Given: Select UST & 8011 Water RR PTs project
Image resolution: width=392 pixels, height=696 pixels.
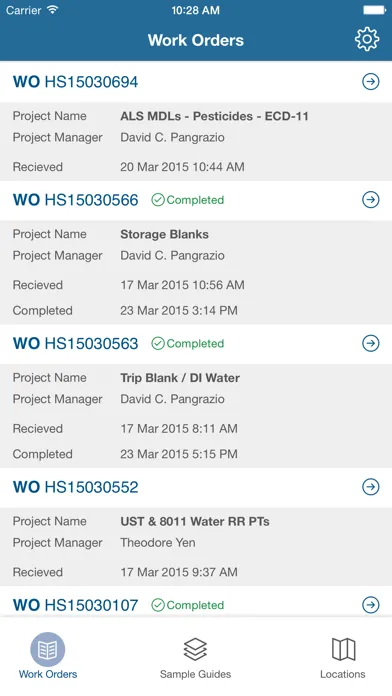Looking at the screenshot, I should (x=195, y=521).
